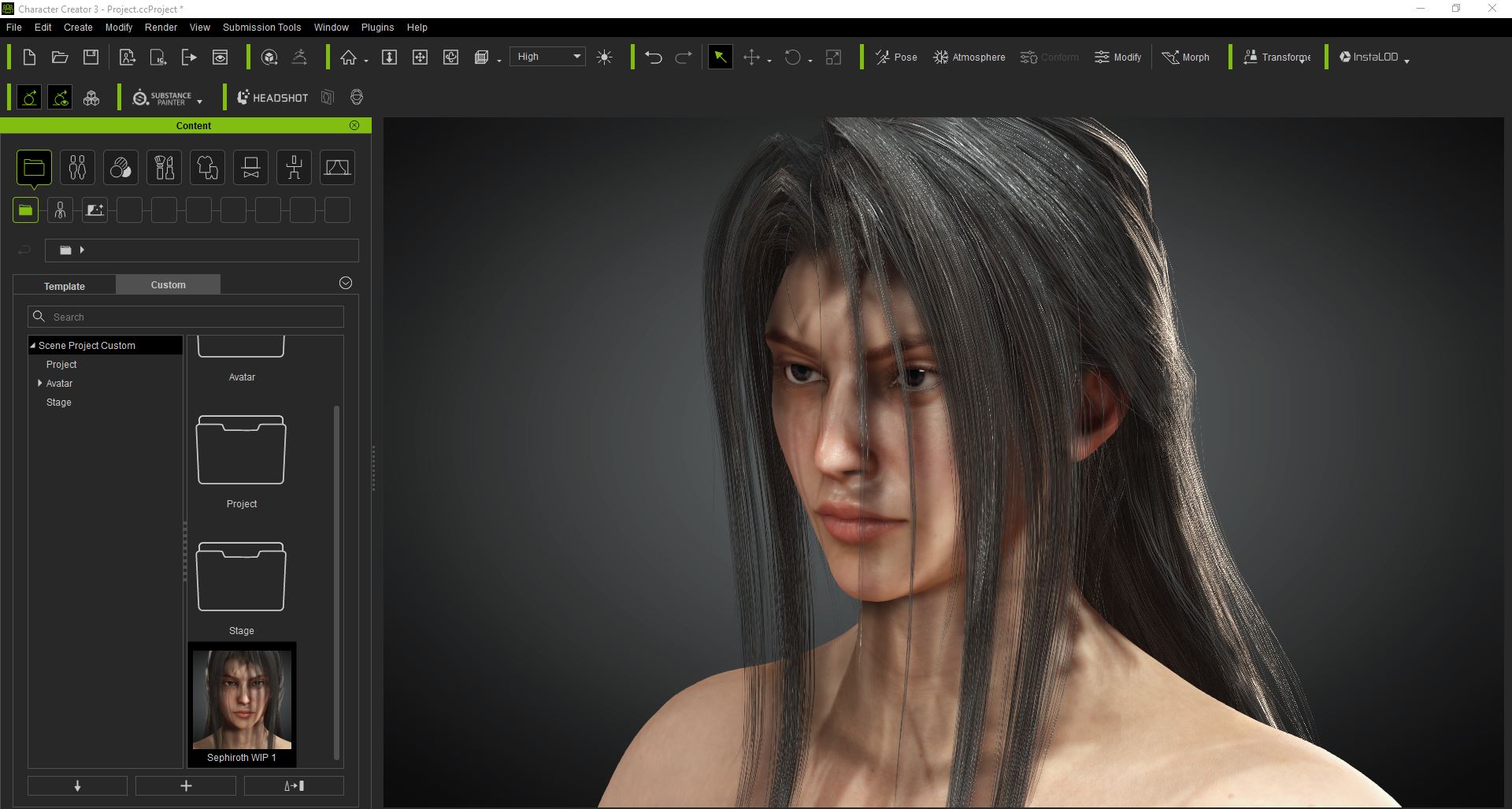
Task: Open the move tool dropdown arrow
Action: click(x=769, y=61)
